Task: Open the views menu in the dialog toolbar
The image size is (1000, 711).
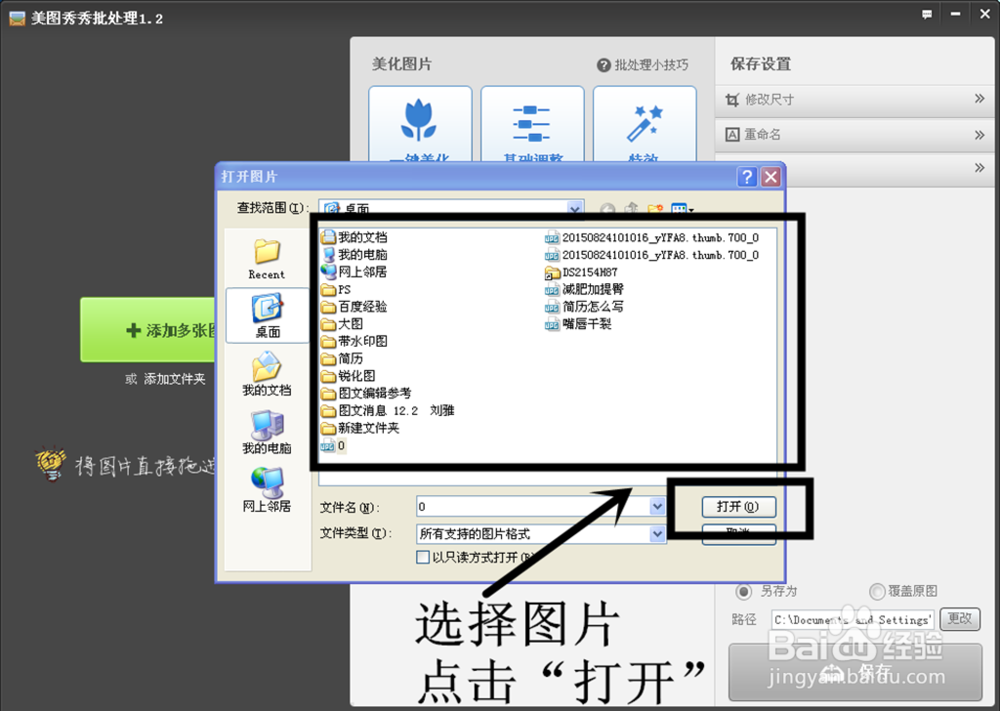Action: click(x=684, y=209)
